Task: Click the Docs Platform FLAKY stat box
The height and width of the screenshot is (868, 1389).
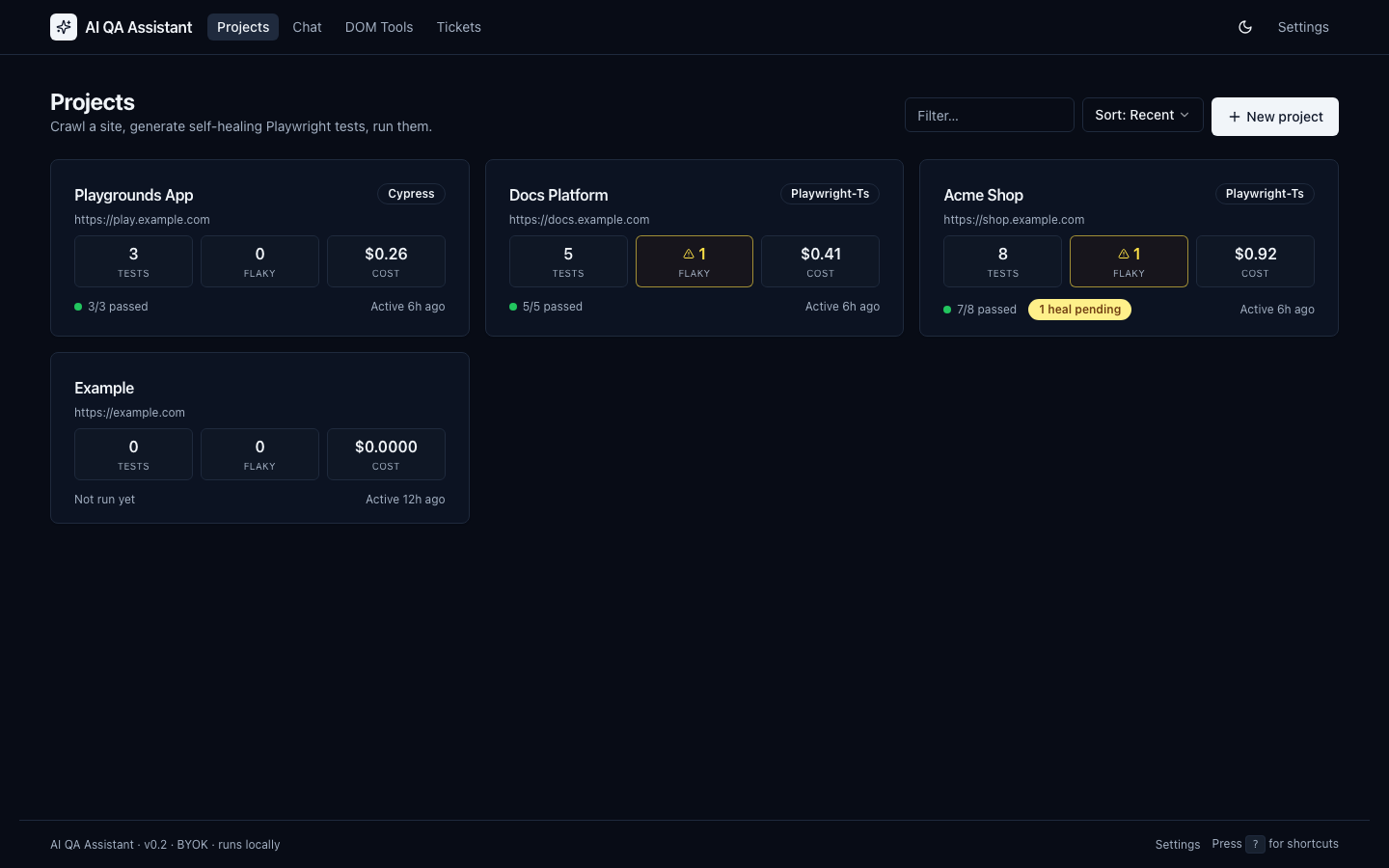Action: 694,261
